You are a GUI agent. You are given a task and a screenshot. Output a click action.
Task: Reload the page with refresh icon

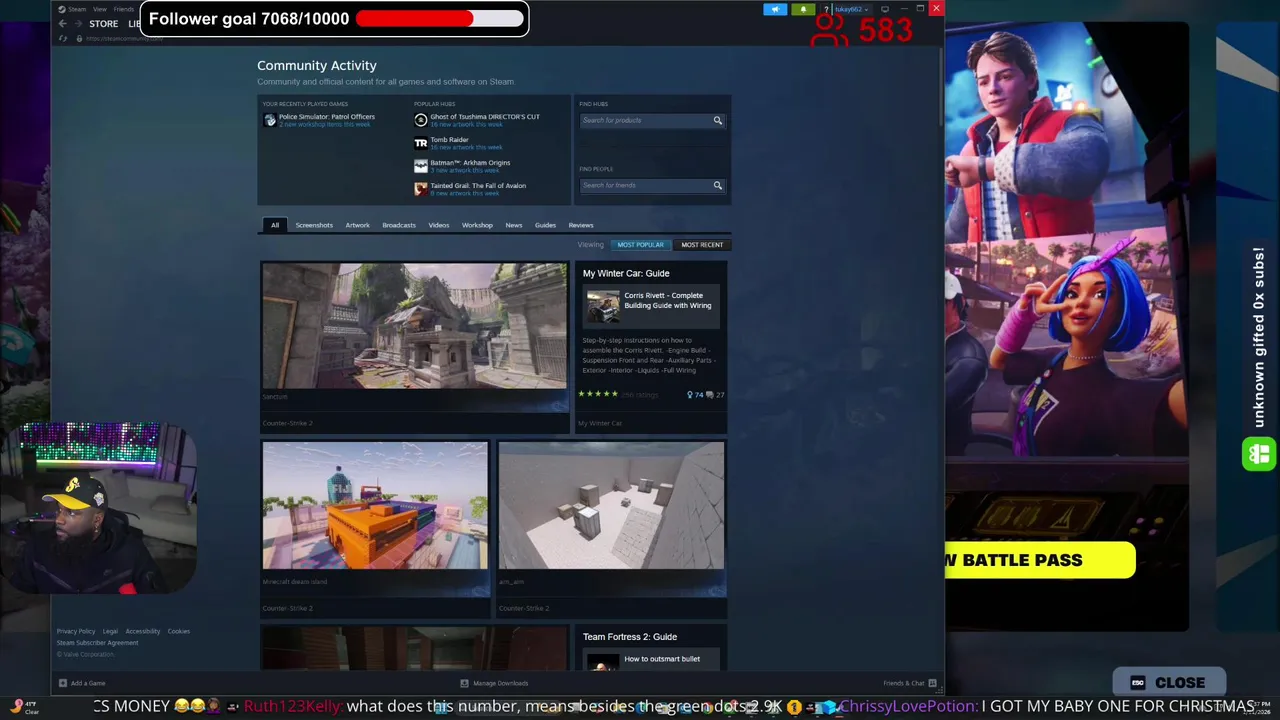(x=63, y=38)
